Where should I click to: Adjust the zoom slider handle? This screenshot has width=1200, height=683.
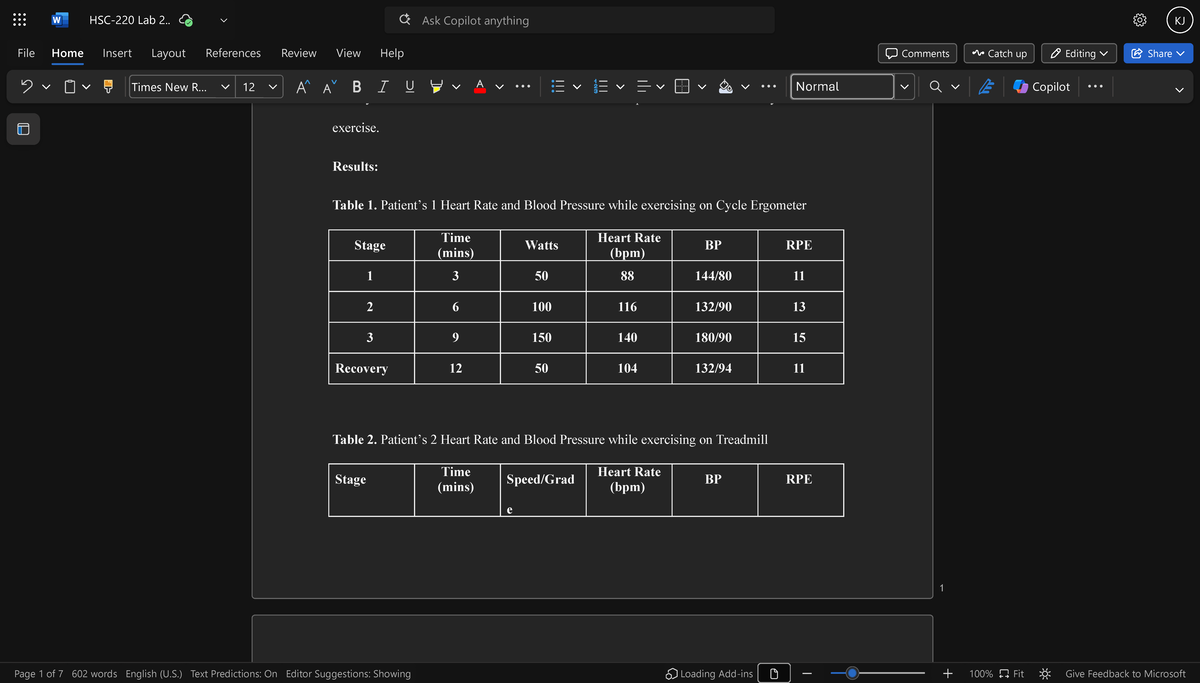(852, 674)
